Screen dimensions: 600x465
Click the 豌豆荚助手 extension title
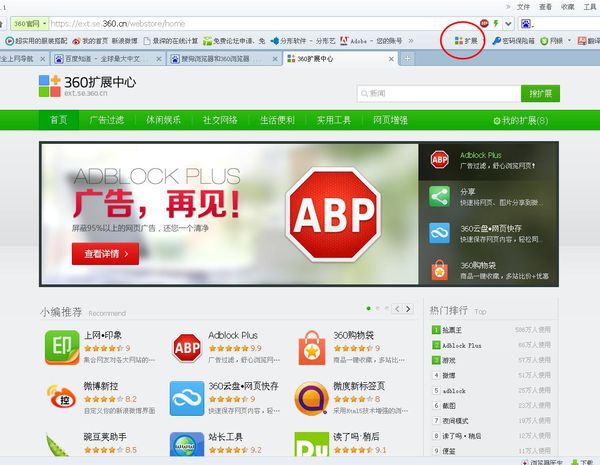point(105,437)
